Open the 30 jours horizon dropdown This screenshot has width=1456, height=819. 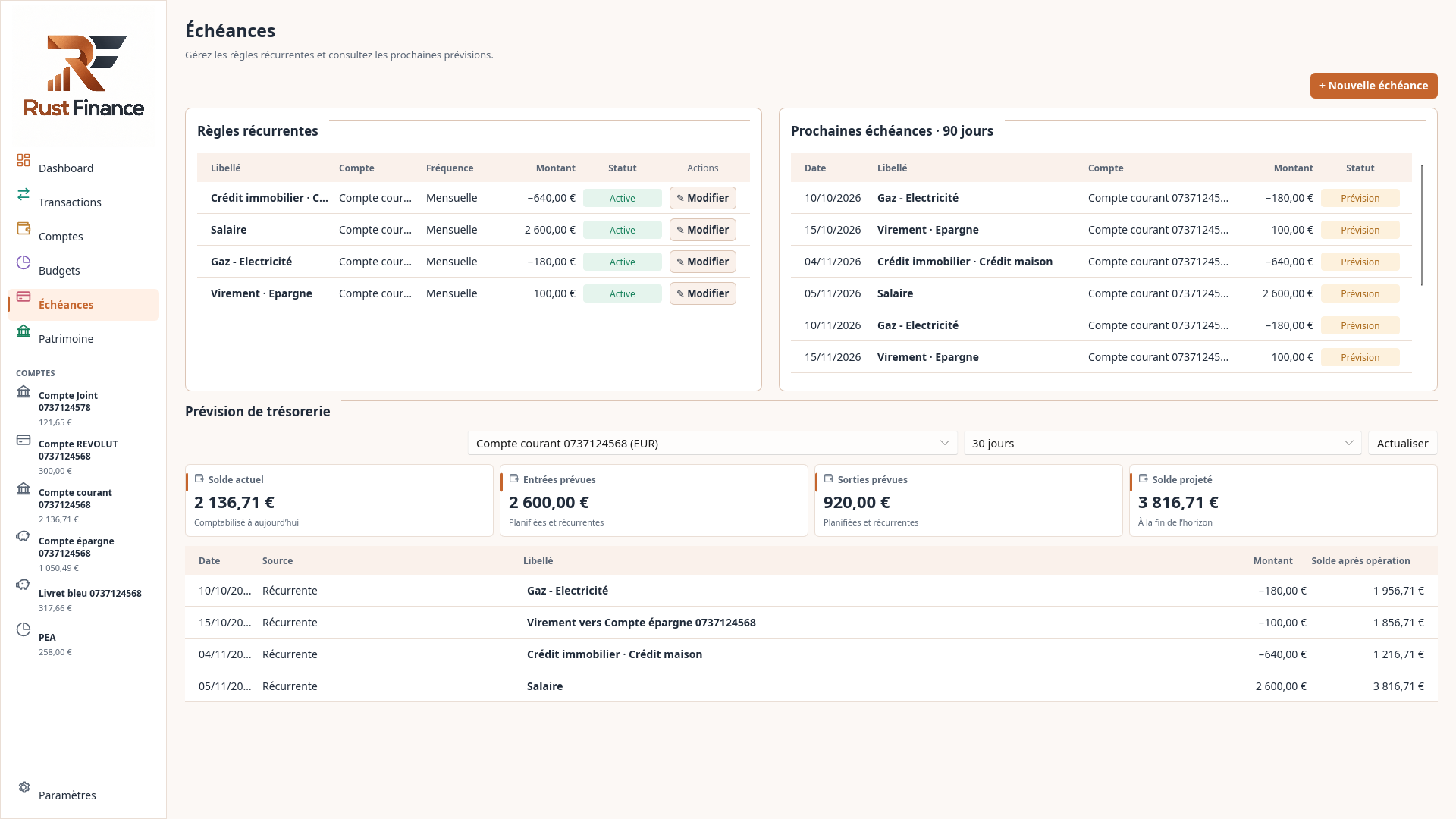point(1163,443)
